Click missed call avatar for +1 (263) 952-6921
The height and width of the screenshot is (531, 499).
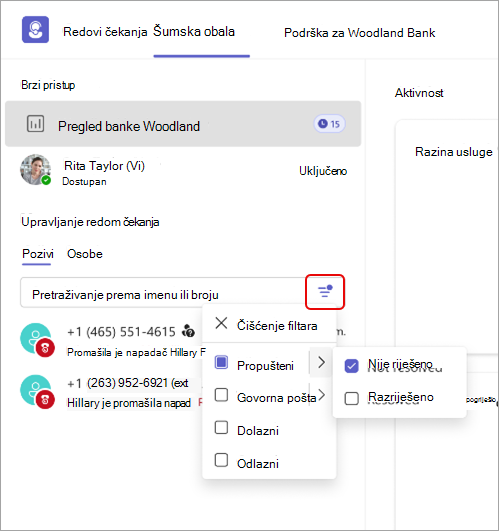(x=37, y=391)
